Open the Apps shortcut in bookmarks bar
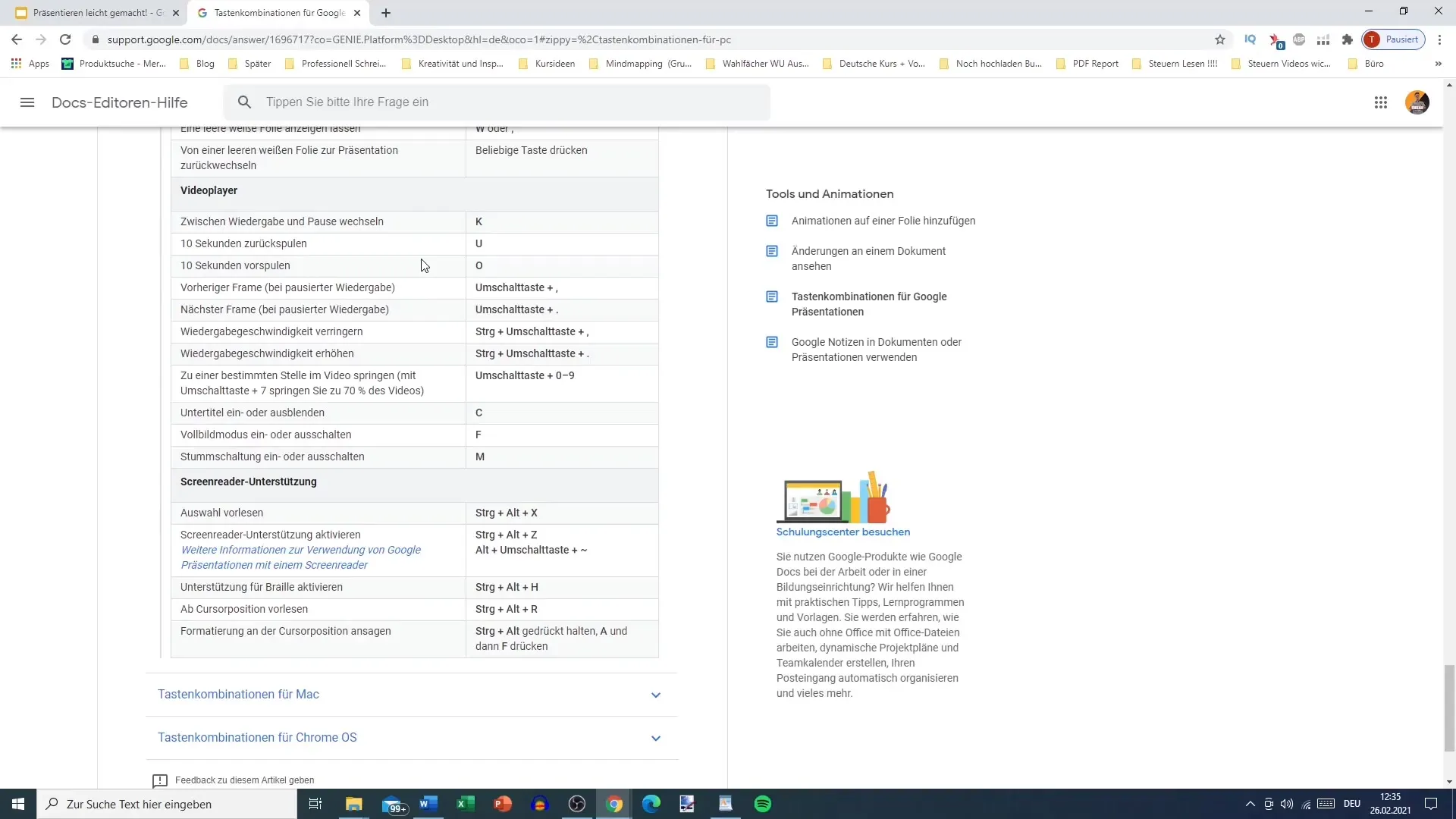Screen dimensions: 1456x819 pyautogui.click(x=30, y=64)
